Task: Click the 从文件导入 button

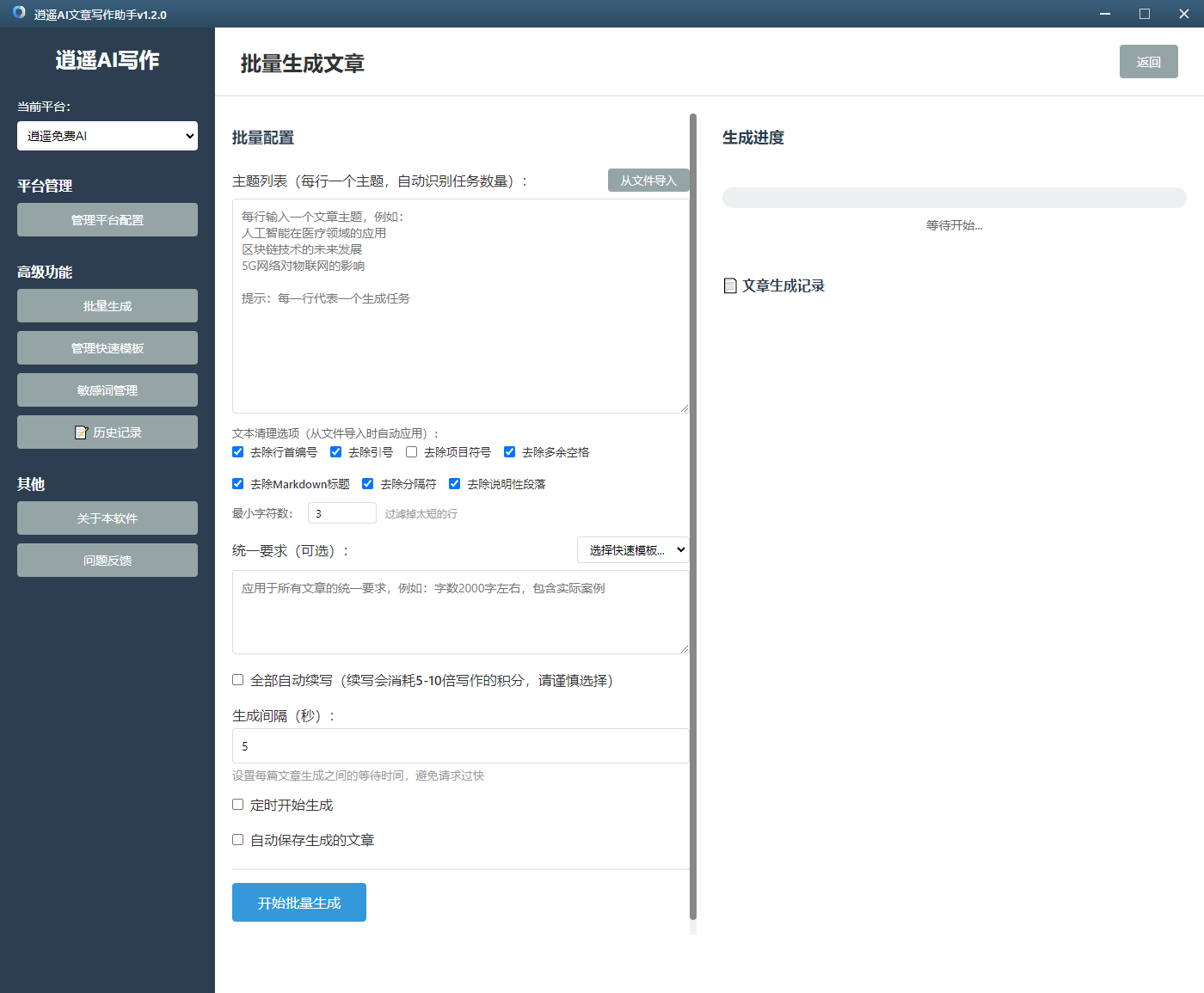Action: [648, 181]
